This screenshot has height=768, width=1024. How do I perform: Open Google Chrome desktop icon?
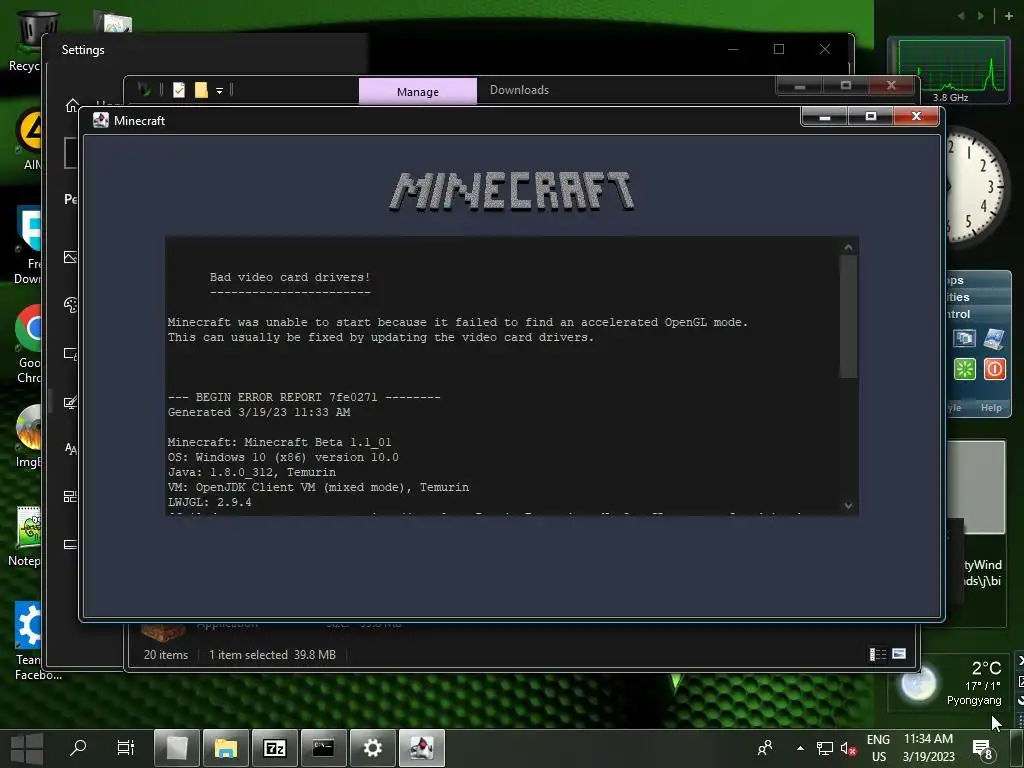[x=27, y=344]
